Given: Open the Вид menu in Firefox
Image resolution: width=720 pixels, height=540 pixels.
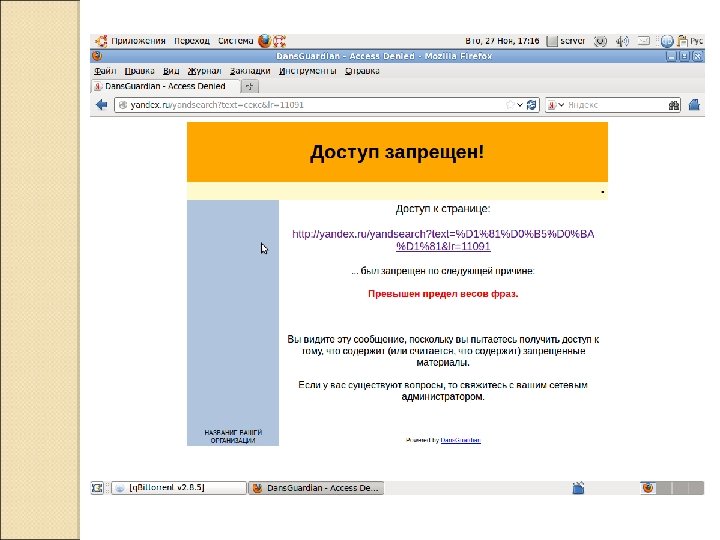Looking at the screenshot, I should click(x=170, y=71).
